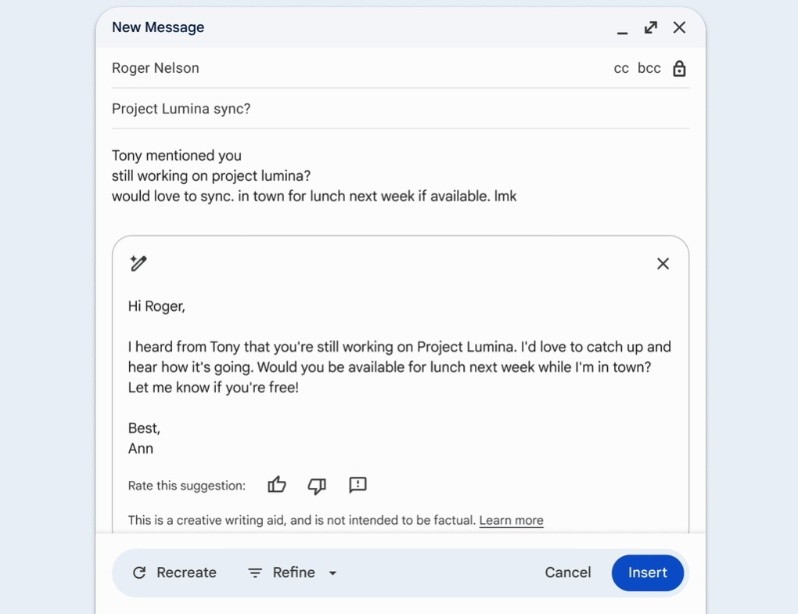Add bcc recipients

(649, 69)
